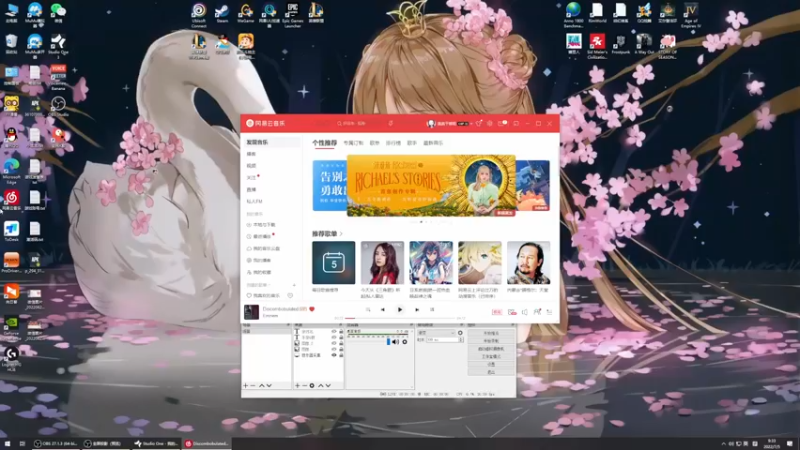This screenshot has height=450, width=800.
Task: Switch to the 最新音乐 tab
Action: pyautogui.click(x=433, y=143)
